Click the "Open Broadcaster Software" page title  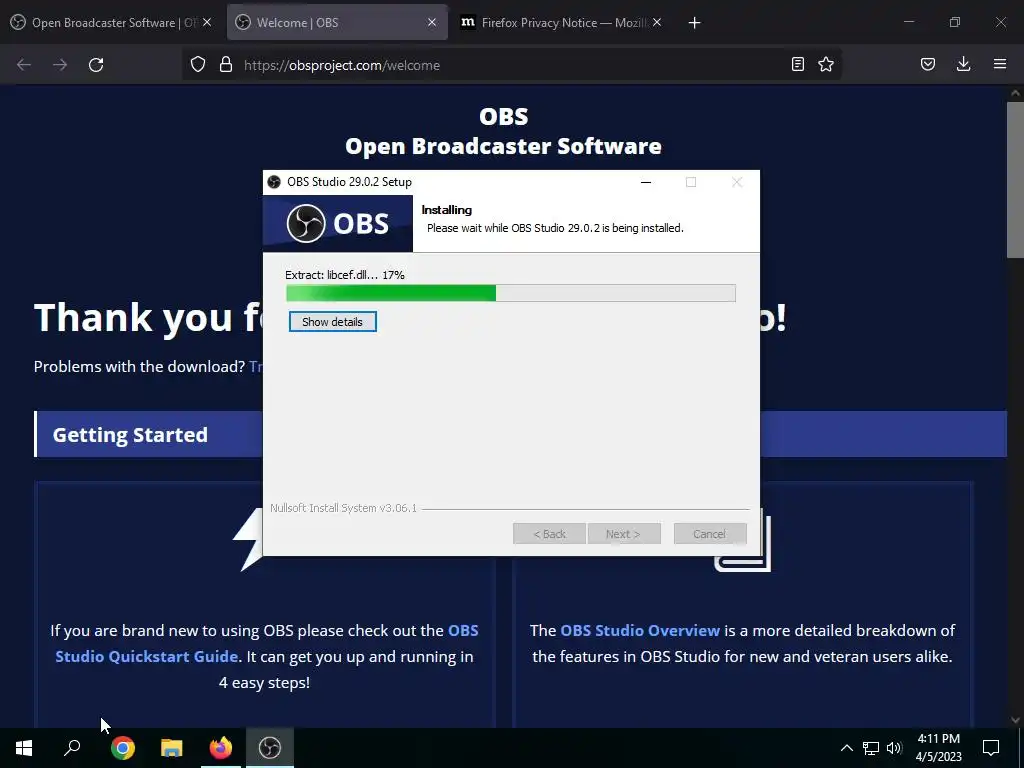pyautogui.click(x=504, y=146)
